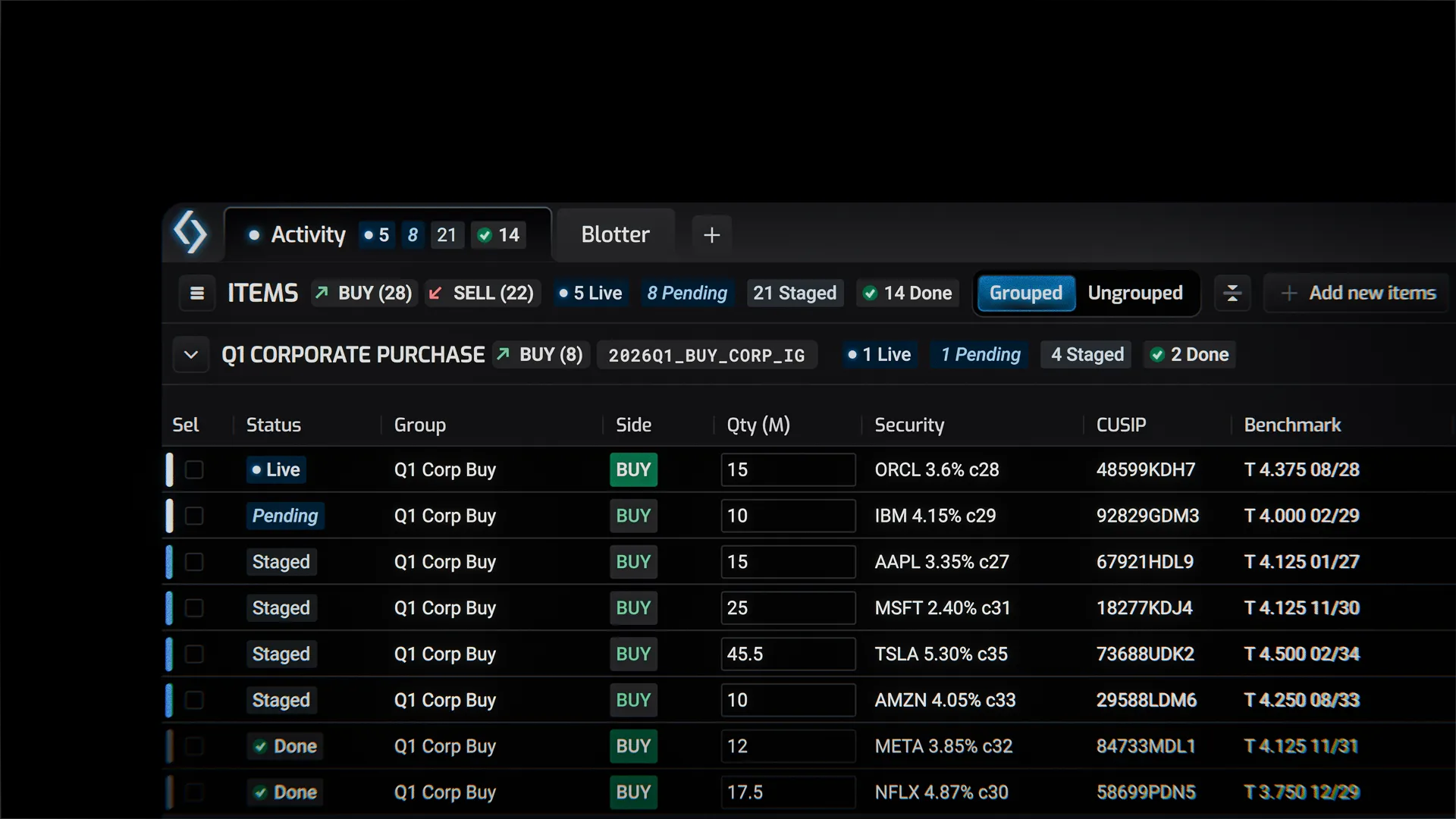Click benchmark T 4.500 02/34
Image resolution: width=1456 pixels, height=819 pixels.
(1302, 654)
